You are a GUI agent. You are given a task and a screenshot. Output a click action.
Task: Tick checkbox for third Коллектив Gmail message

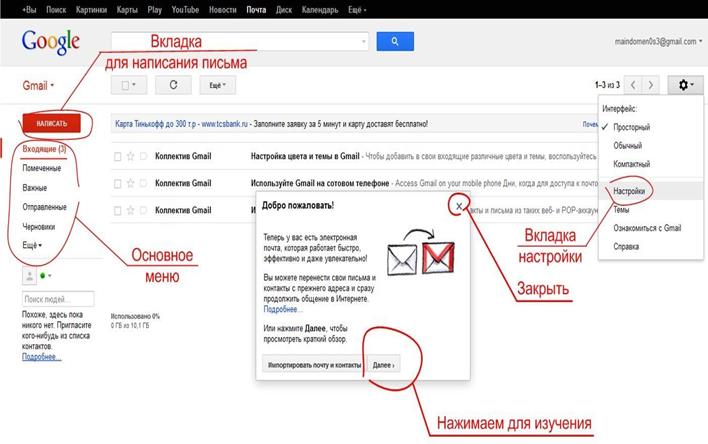click(117, 211)
